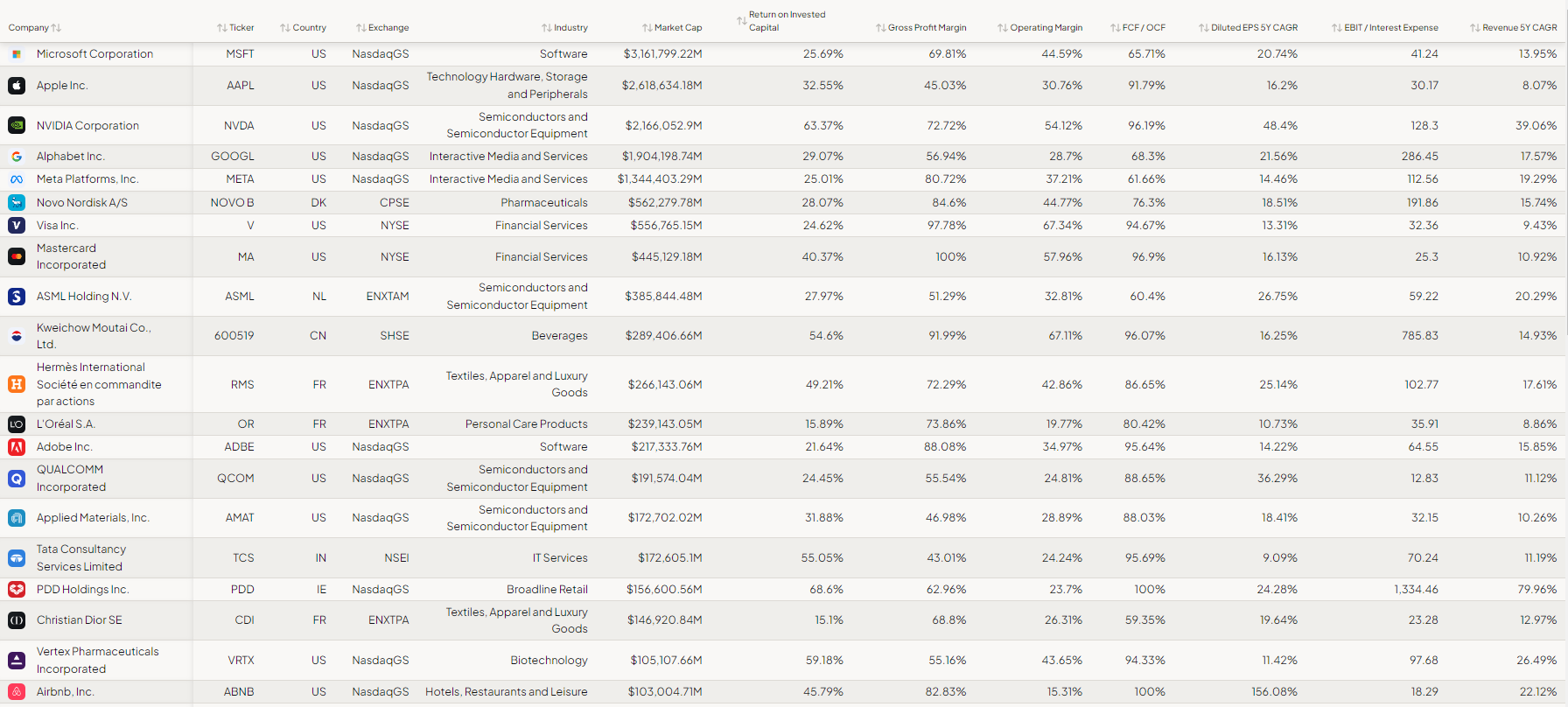Click the Applied Materials logo icon
This screenshot has height=707, width=1568.
17,518
